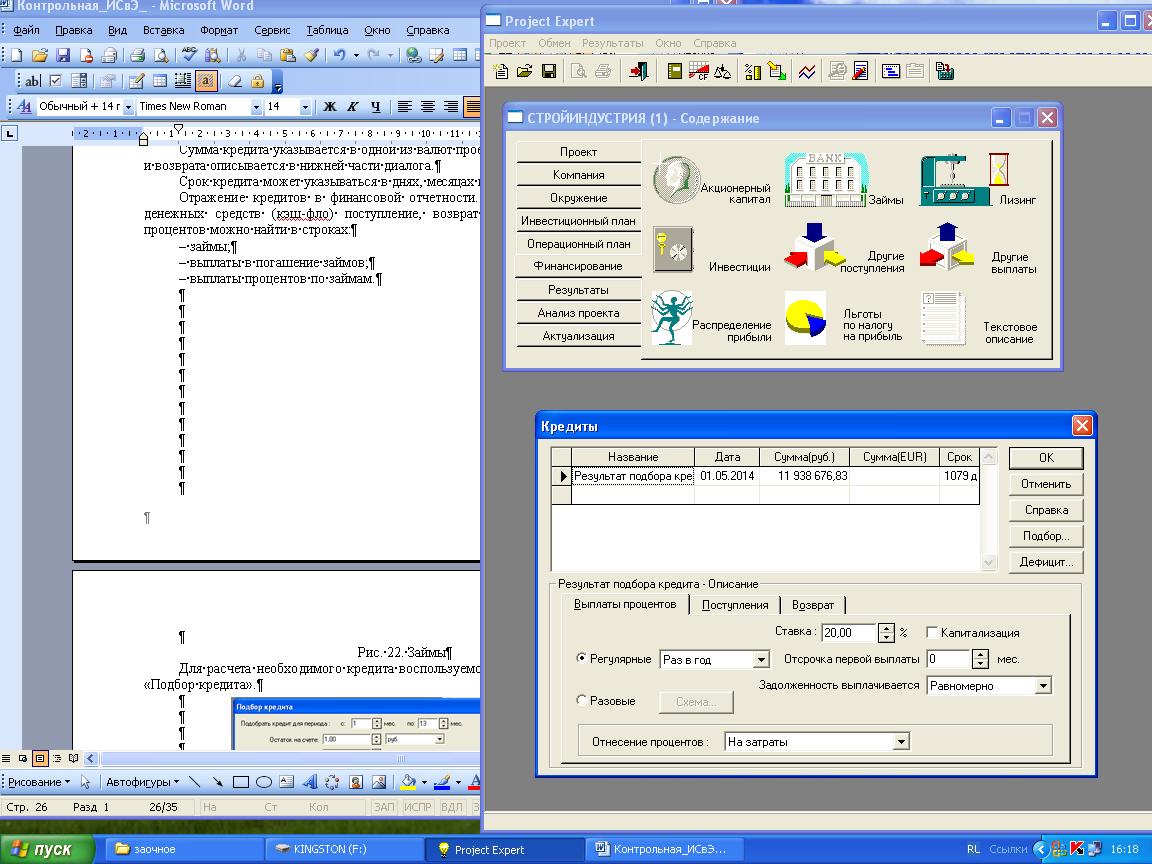Open the Word Таблица menu
The image size is (1152, 864).
coord(327,30)
